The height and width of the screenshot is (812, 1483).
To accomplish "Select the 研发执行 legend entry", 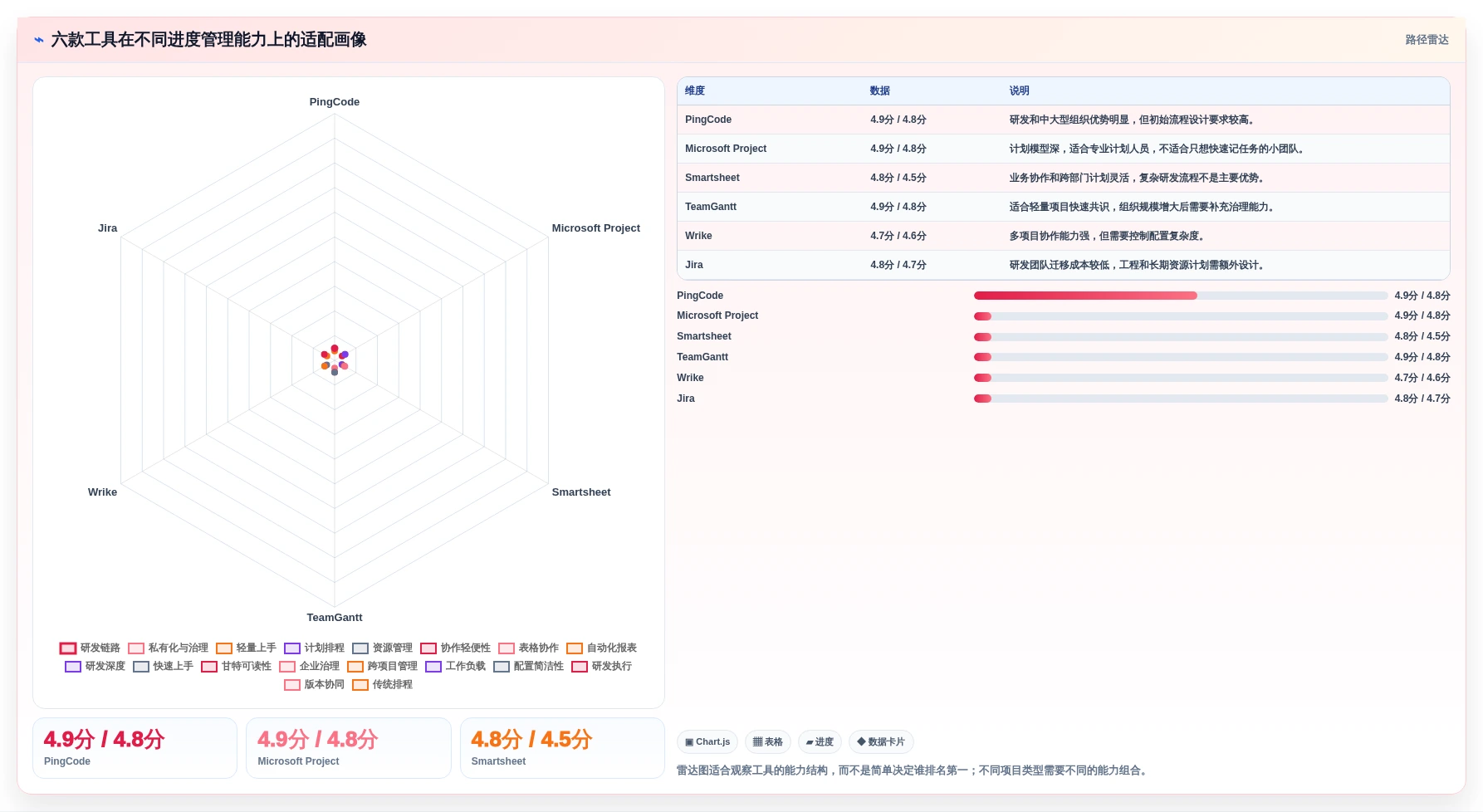I will coord(601,666).
